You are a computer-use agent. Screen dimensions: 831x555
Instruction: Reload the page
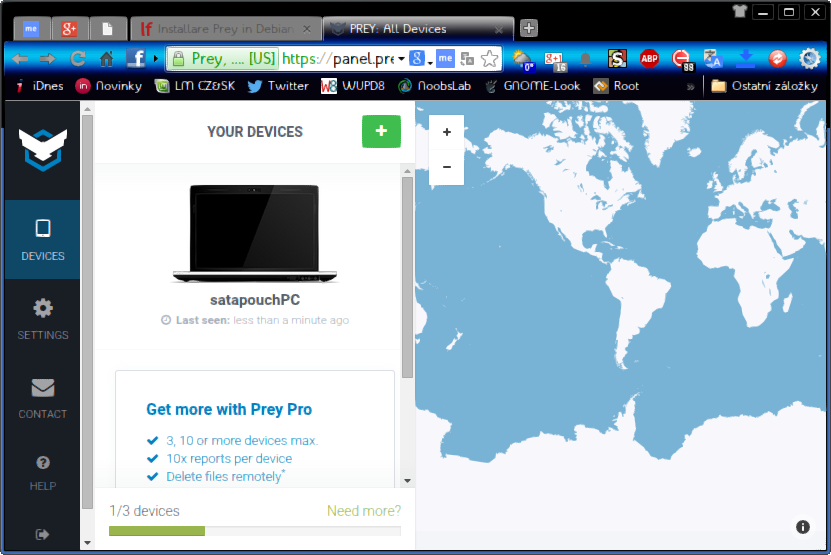78,59
